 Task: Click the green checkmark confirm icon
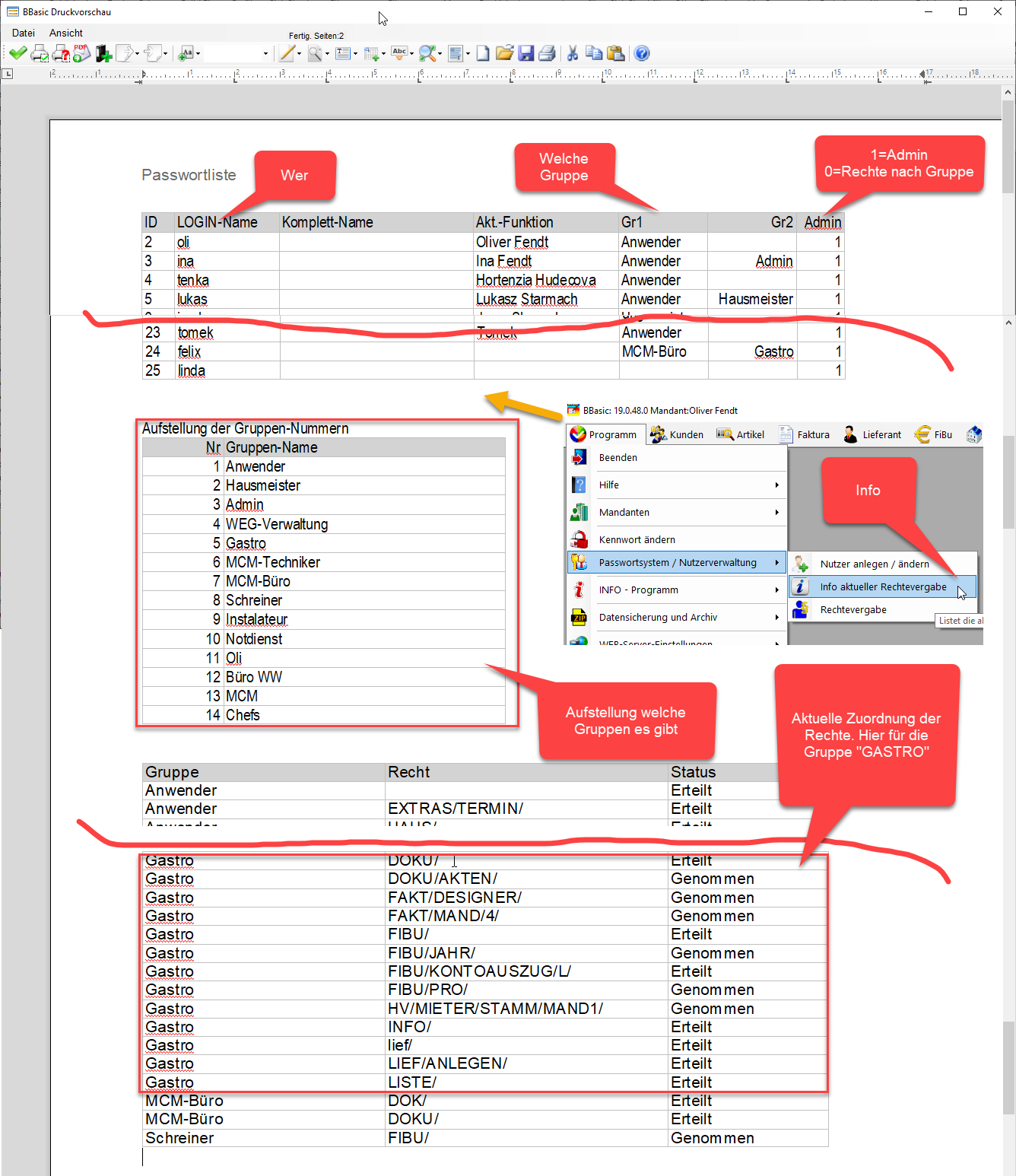[17, 53]
